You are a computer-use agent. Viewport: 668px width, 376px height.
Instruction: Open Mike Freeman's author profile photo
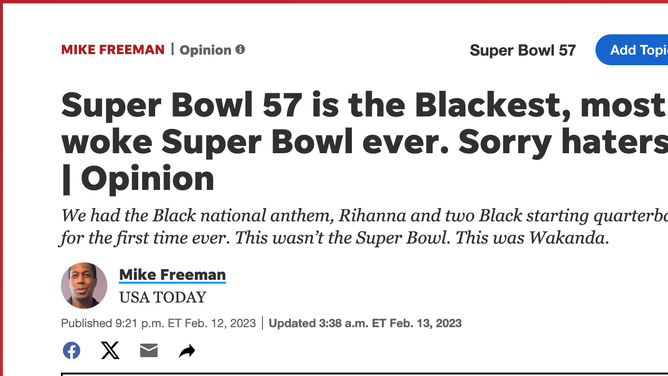click(84, 285)
